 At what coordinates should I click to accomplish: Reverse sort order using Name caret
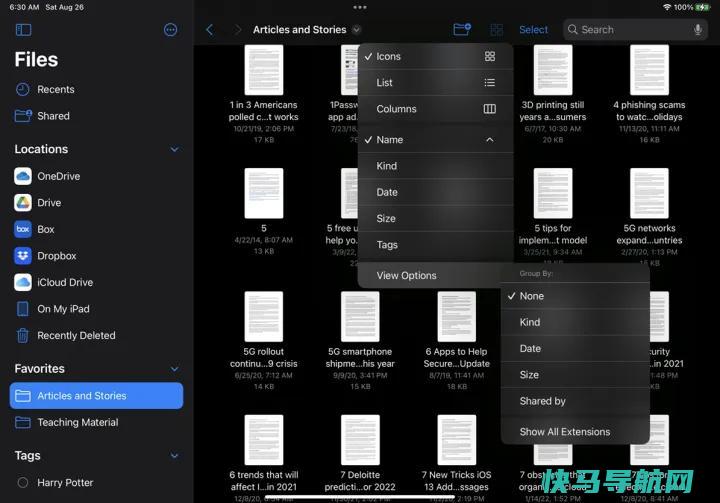tap(490, 140)
